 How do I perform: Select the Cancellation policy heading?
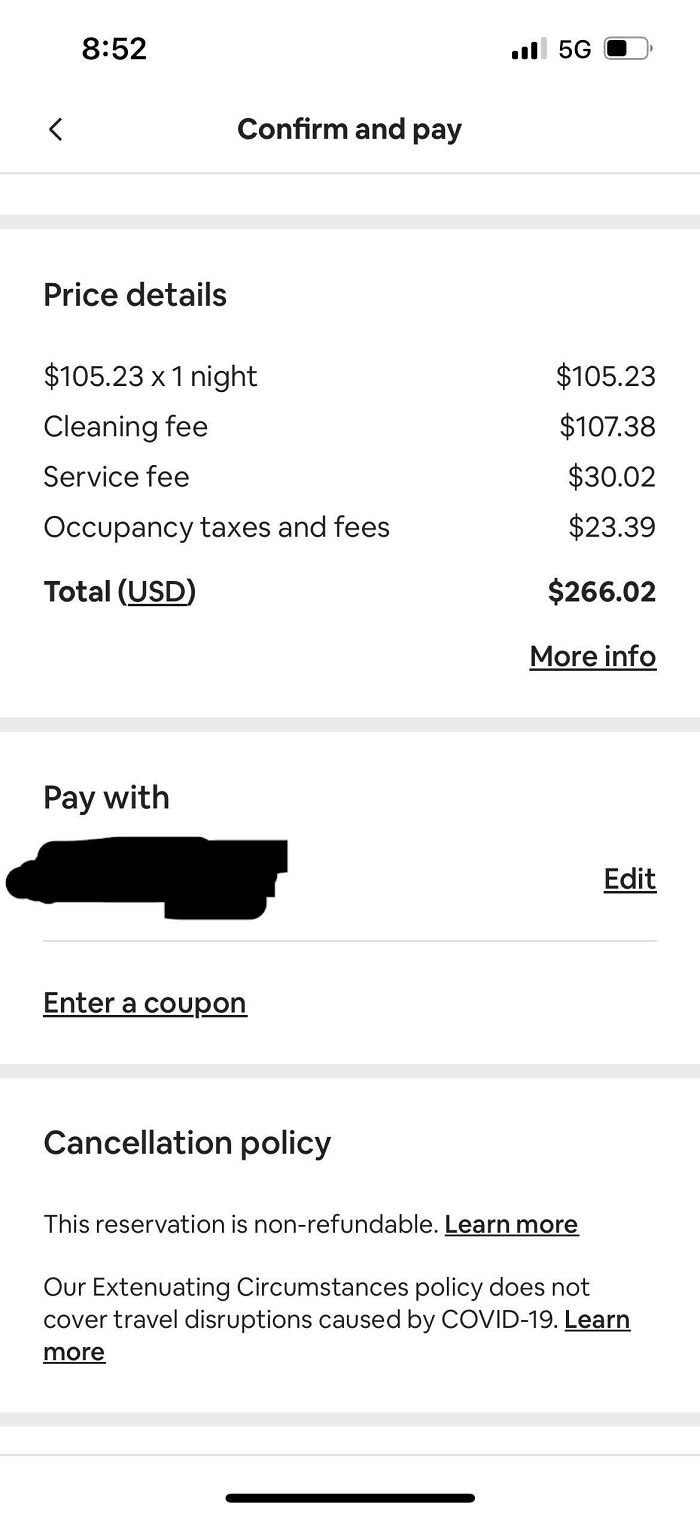click(186, 1143)
